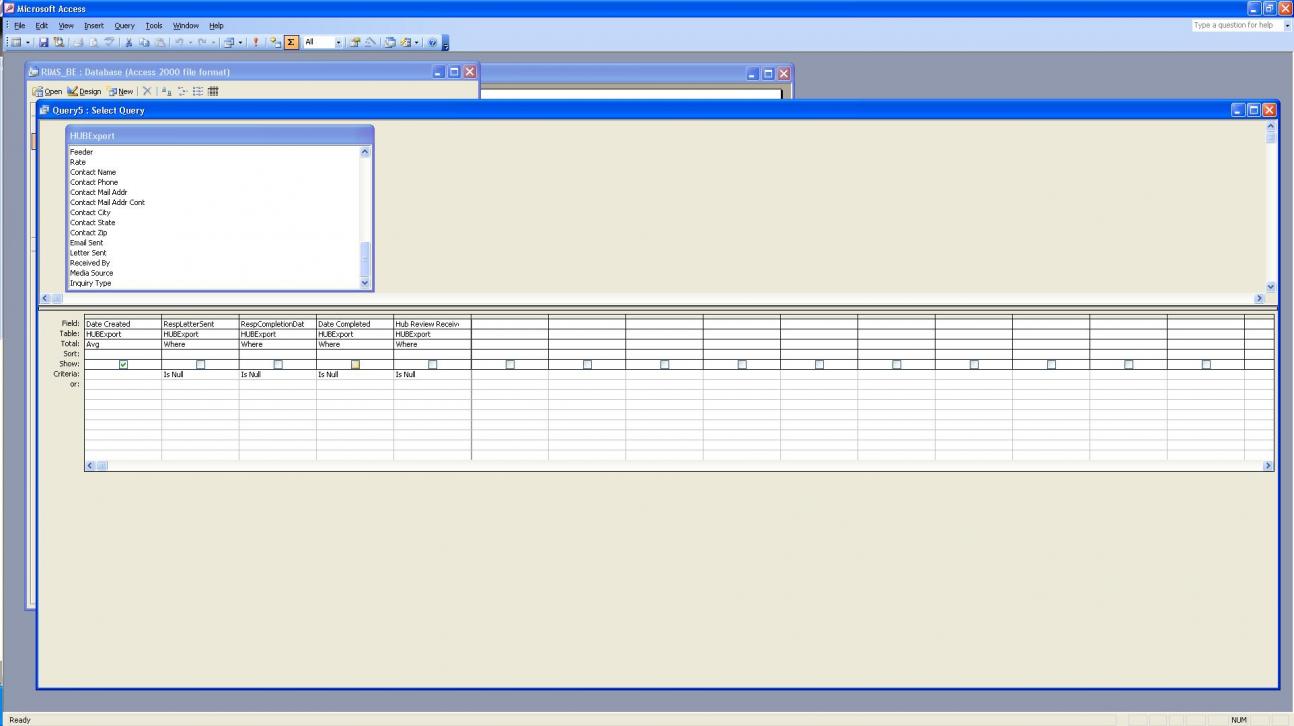
Task: Open the Edit menu
Action: click(41, 25)
